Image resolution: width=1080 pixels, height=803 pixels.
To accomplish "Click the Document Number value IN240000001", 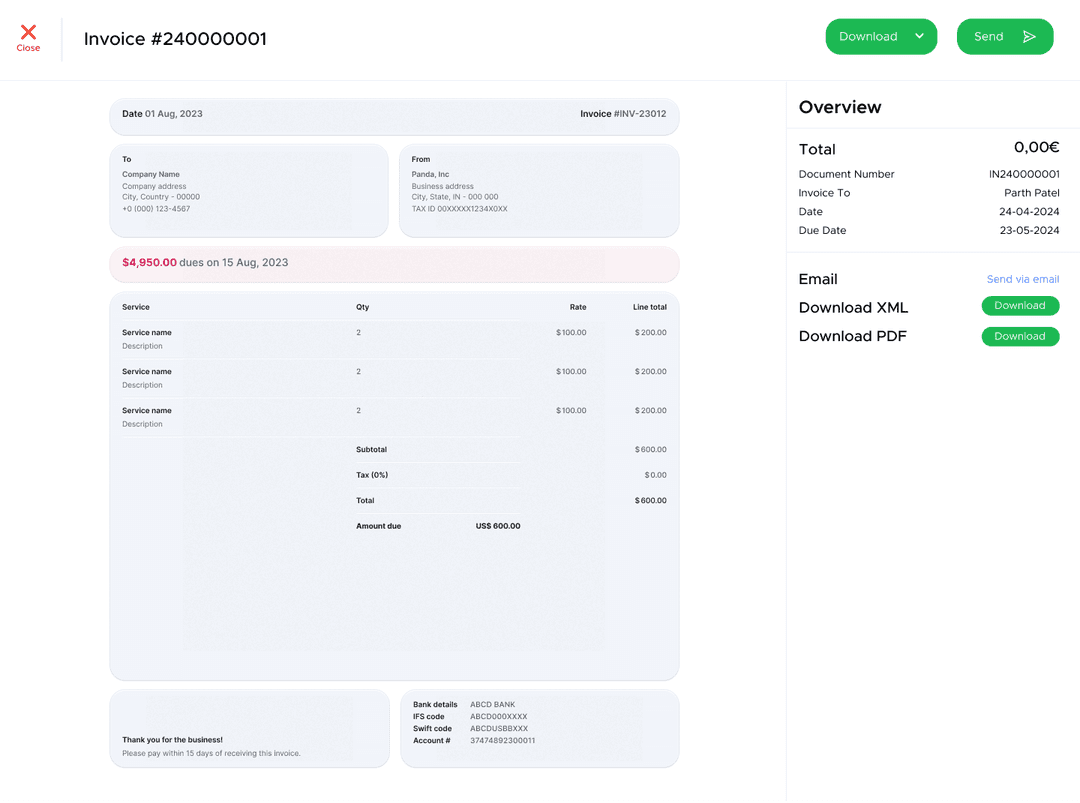I will click(x=1024, y=174).
